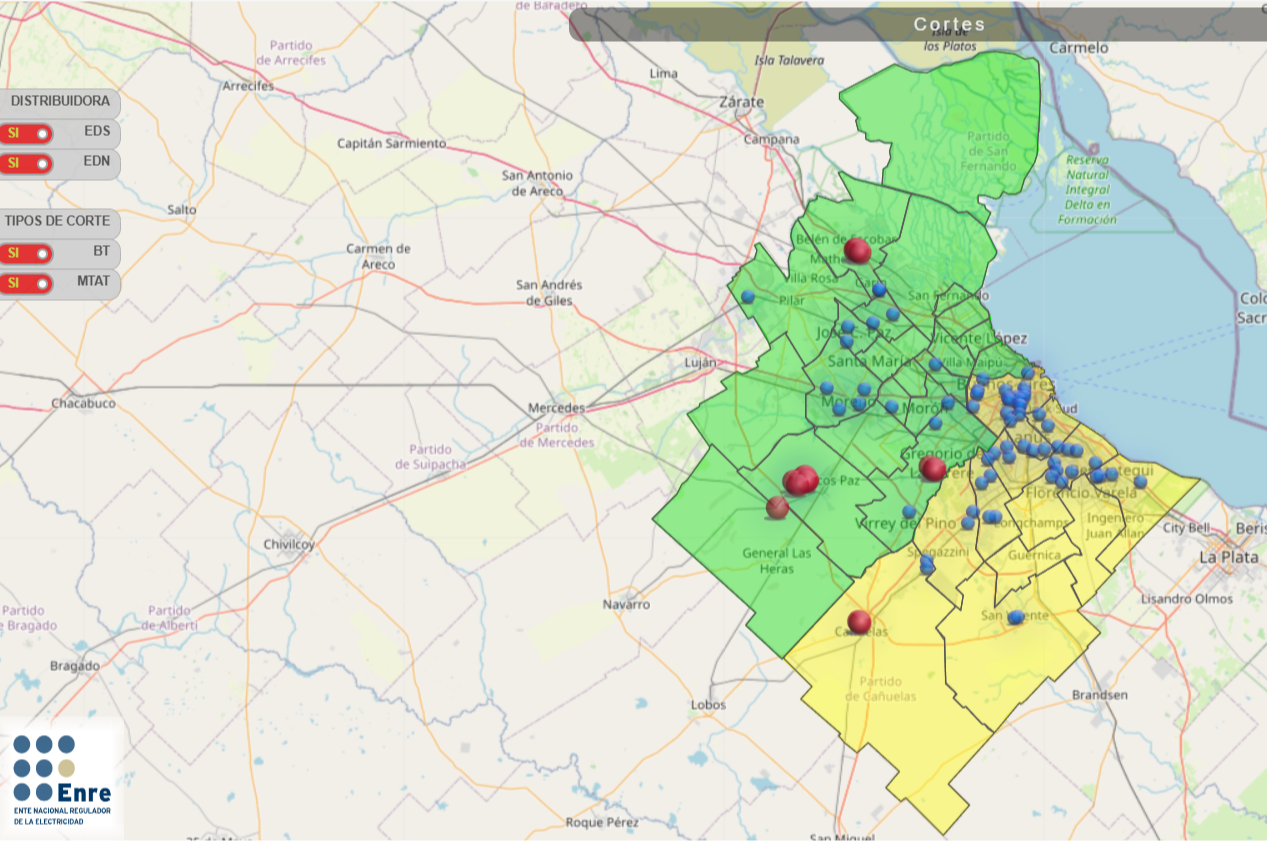Click the Mercedes city label
The width and height of the screenshot is (1267, 841).
557,408
